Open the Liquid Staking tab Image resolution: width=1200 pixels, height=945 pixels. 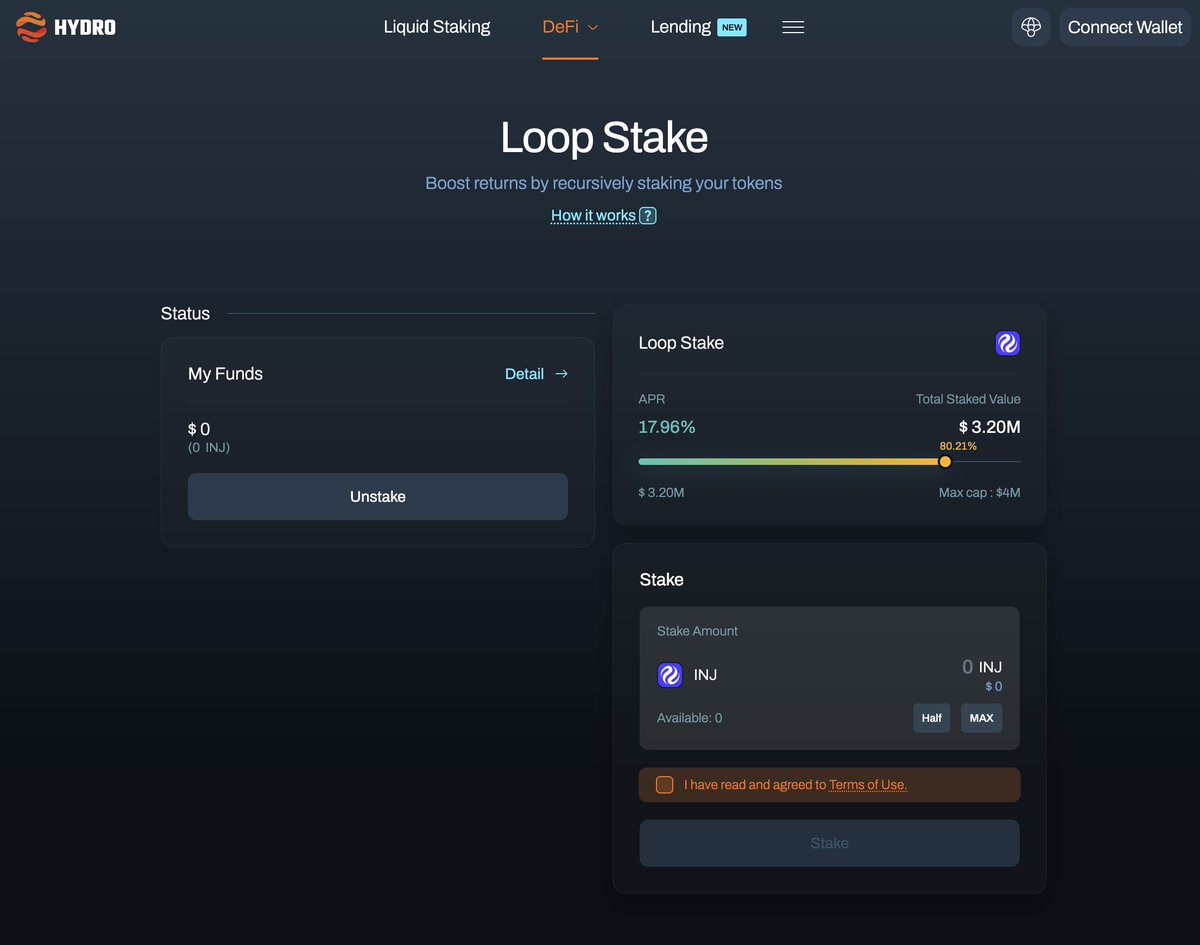point(437,27)
